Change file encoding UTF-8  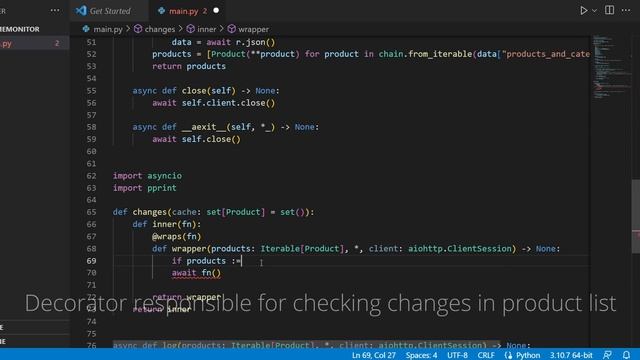pyautogui.click(x=457, y=355)
